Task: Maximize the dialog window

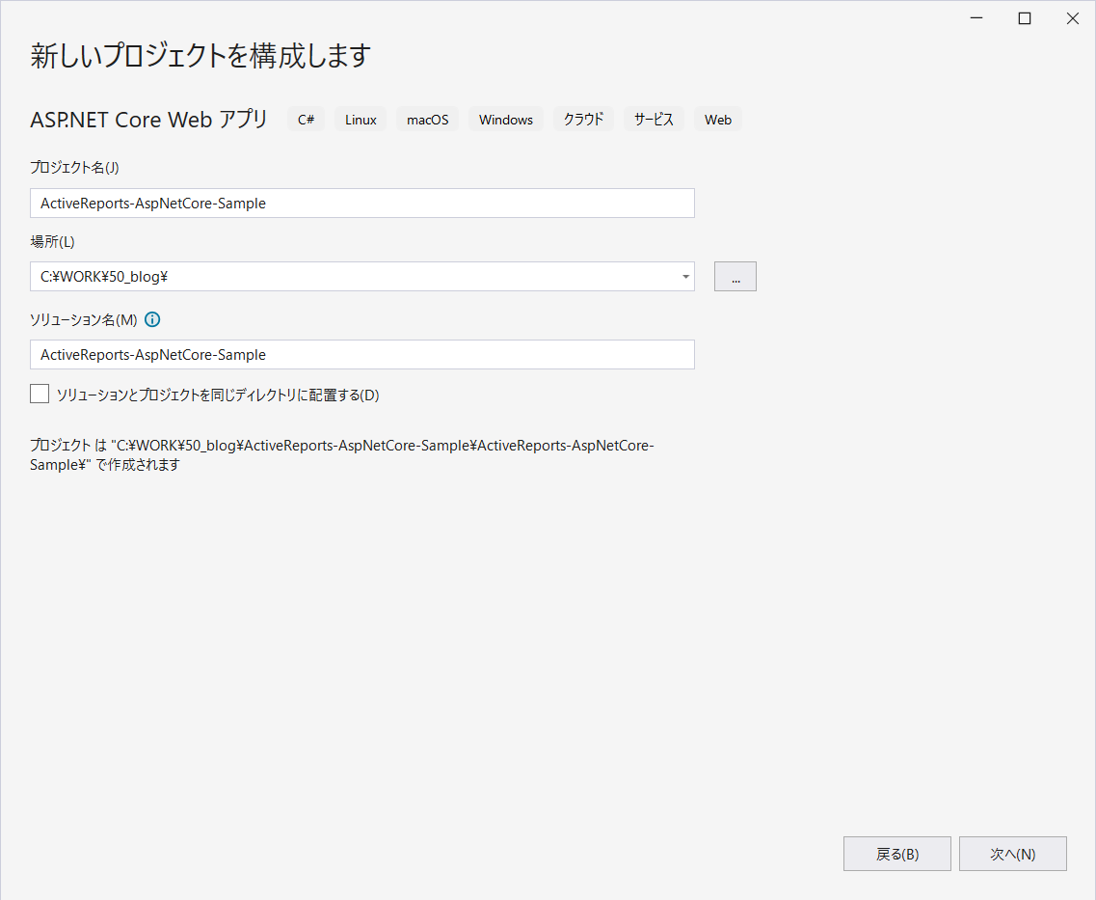Action: pos(1024,18)
